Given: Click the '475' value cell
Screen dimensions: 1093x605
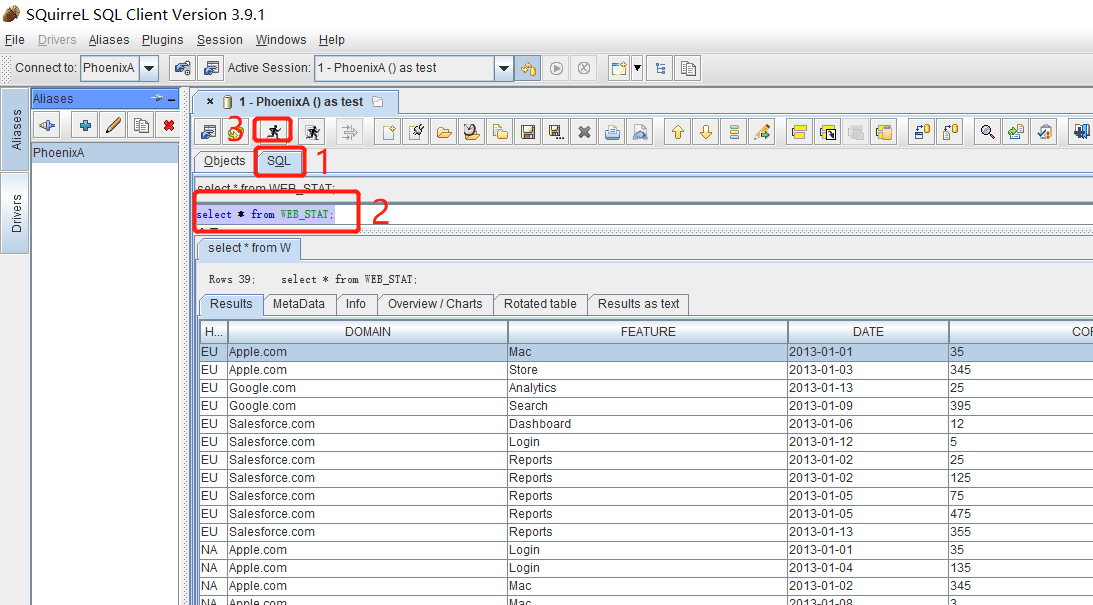Looking at the screenshot, I should coord(1021,514).
